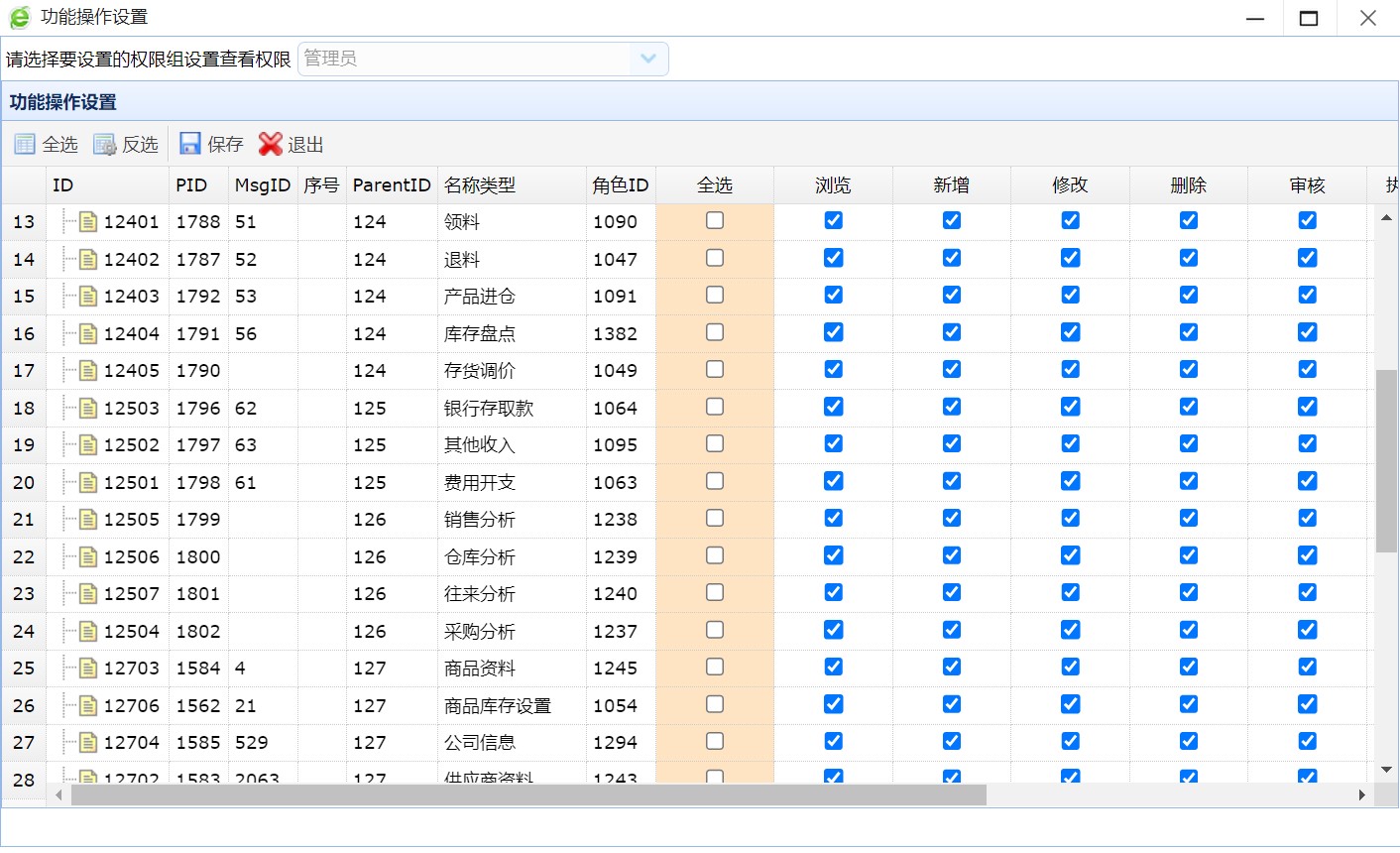Click the 管理员 combo box field
Screen dimensions: 1400x853
point(483,59)
